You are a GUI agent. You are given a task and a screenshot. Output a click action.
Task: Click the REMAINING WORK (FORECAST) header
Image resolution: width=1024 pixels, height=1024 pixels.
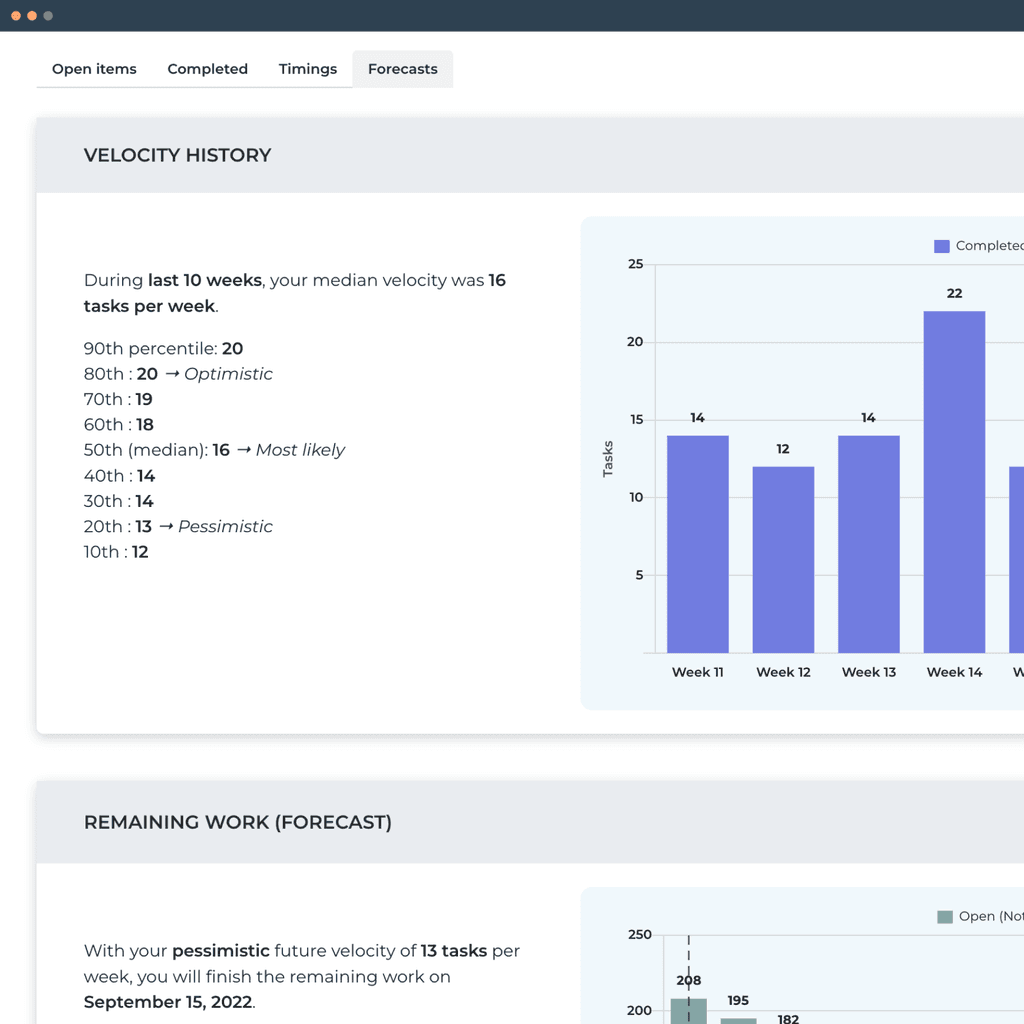(x=237, y=822)
